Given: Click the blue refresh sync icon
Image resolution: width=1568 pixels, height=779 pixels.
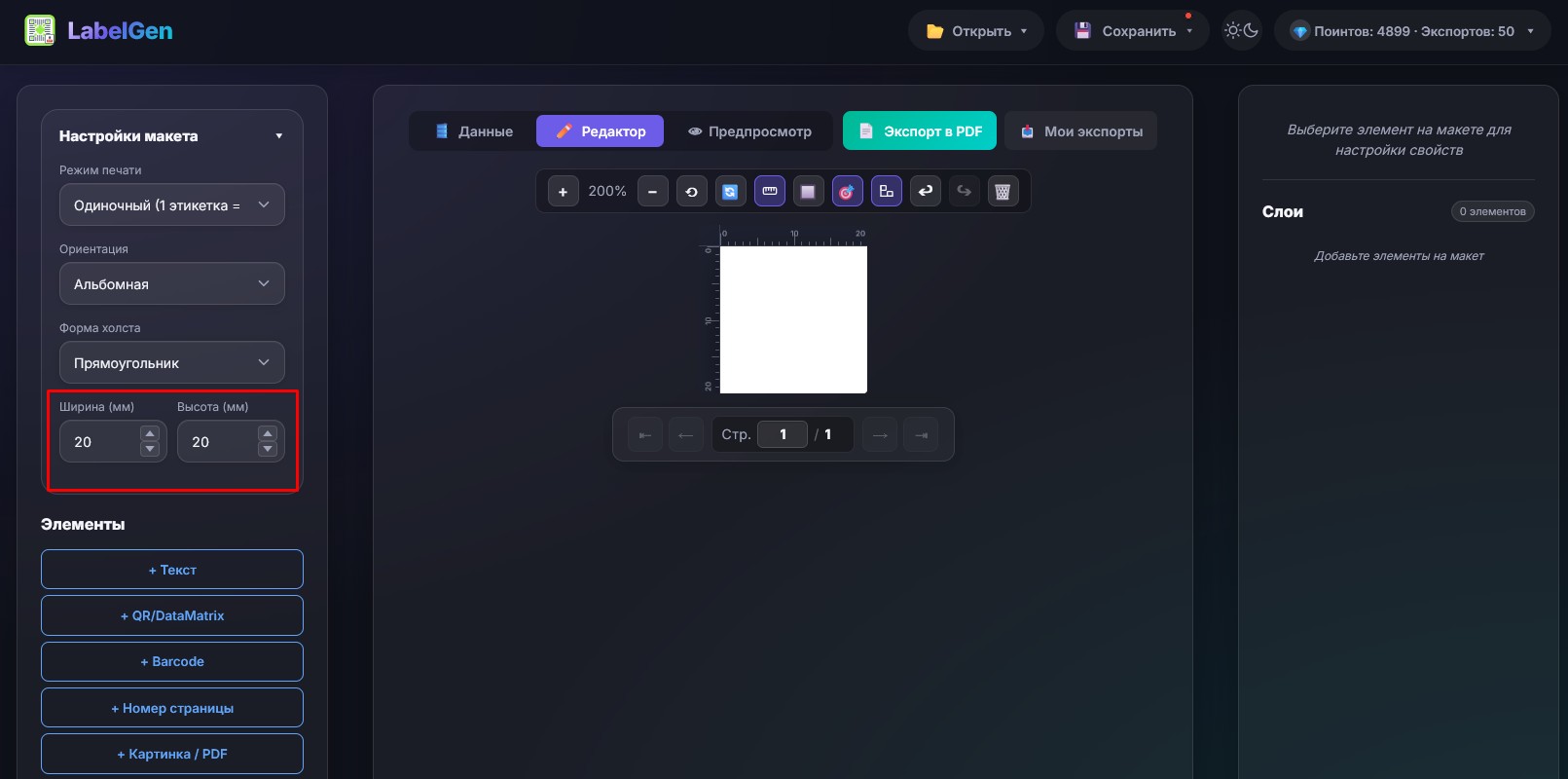Looking at the screenshot, I should pos(730,192).
